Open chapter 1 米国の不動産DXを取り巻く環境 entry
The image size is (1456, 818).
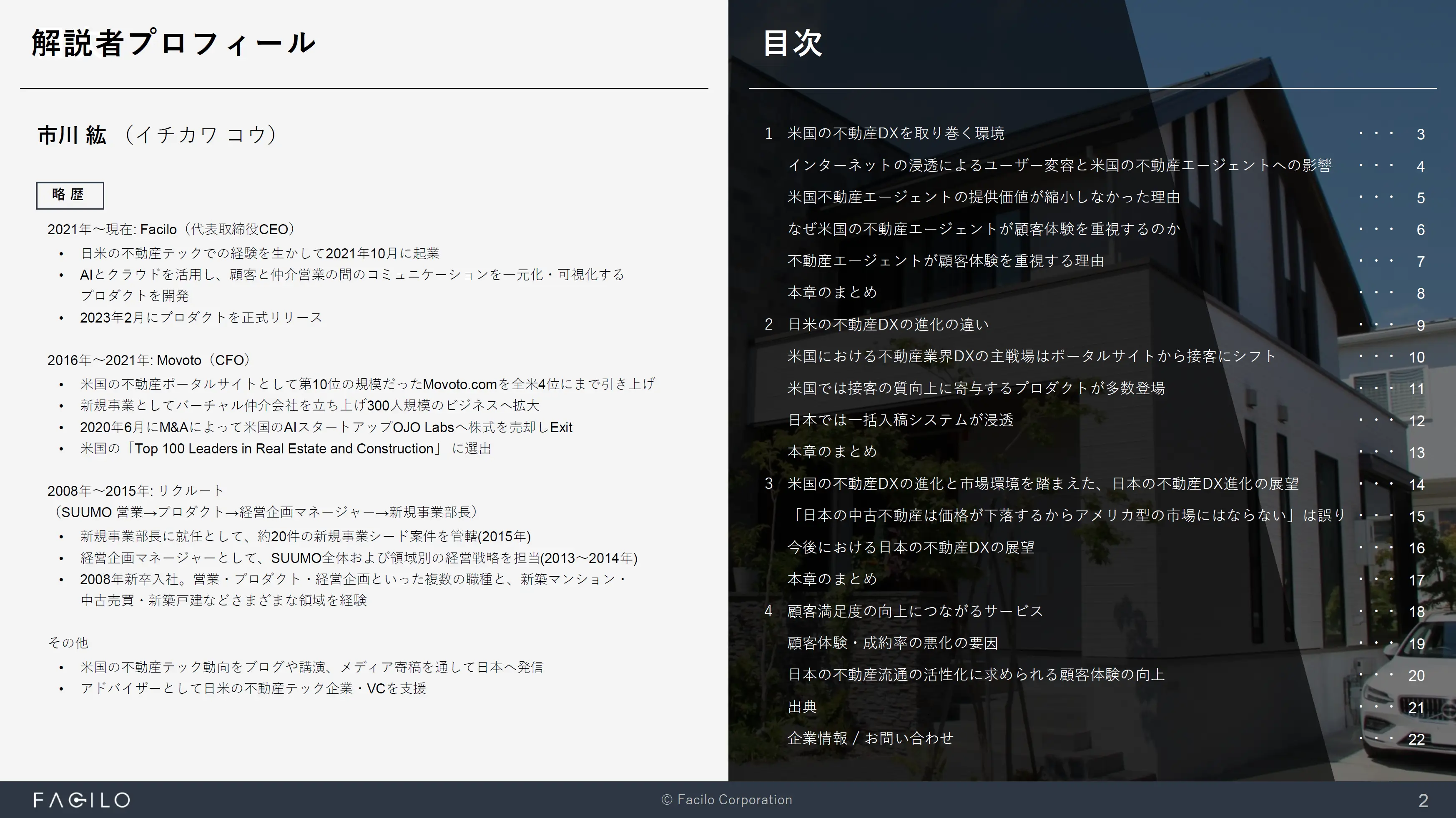(895, 133)
